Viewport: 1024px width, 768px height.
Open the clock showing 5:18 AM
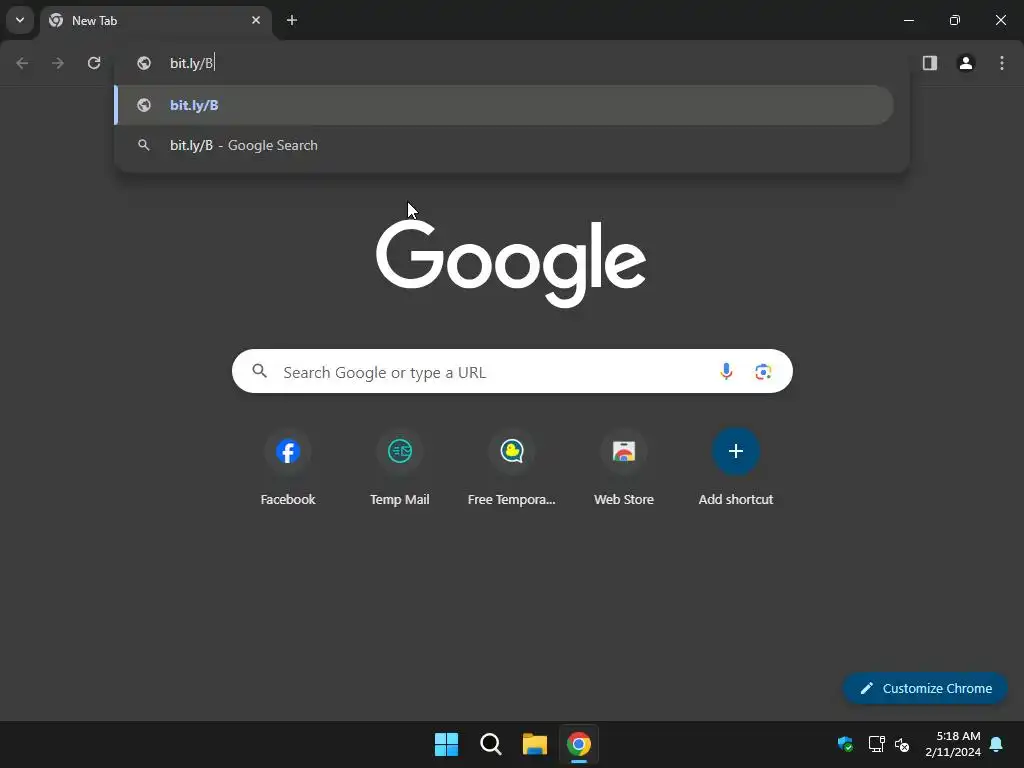point(953,744)
